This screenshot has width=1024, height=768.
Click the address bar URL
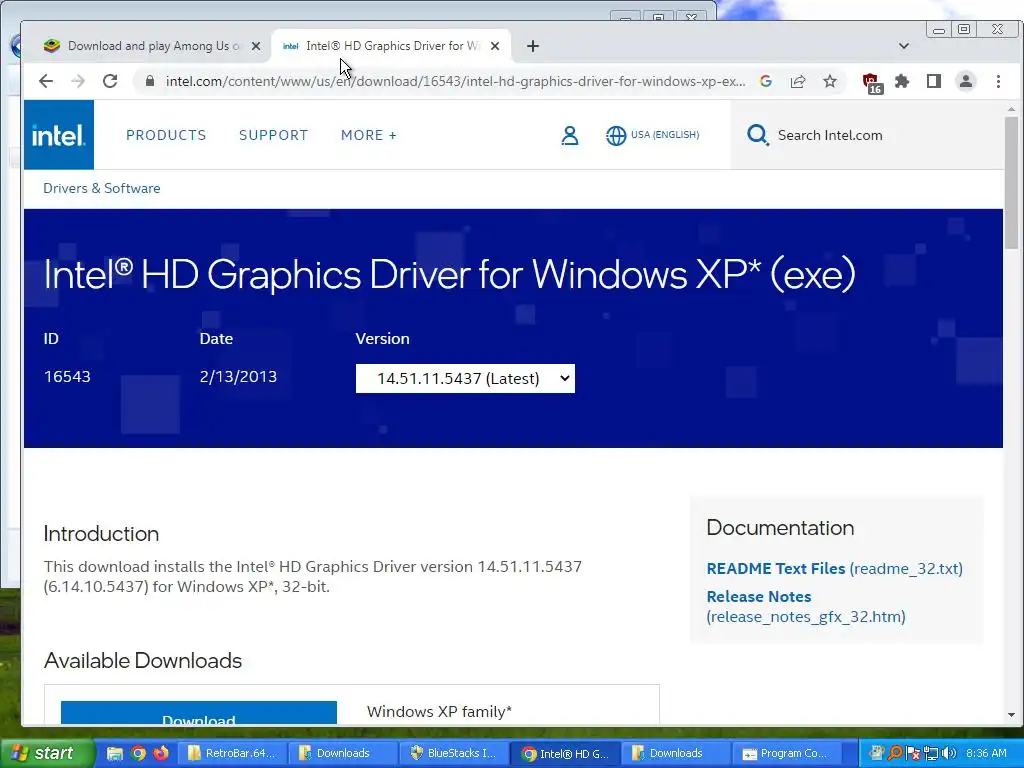[455, 81]
